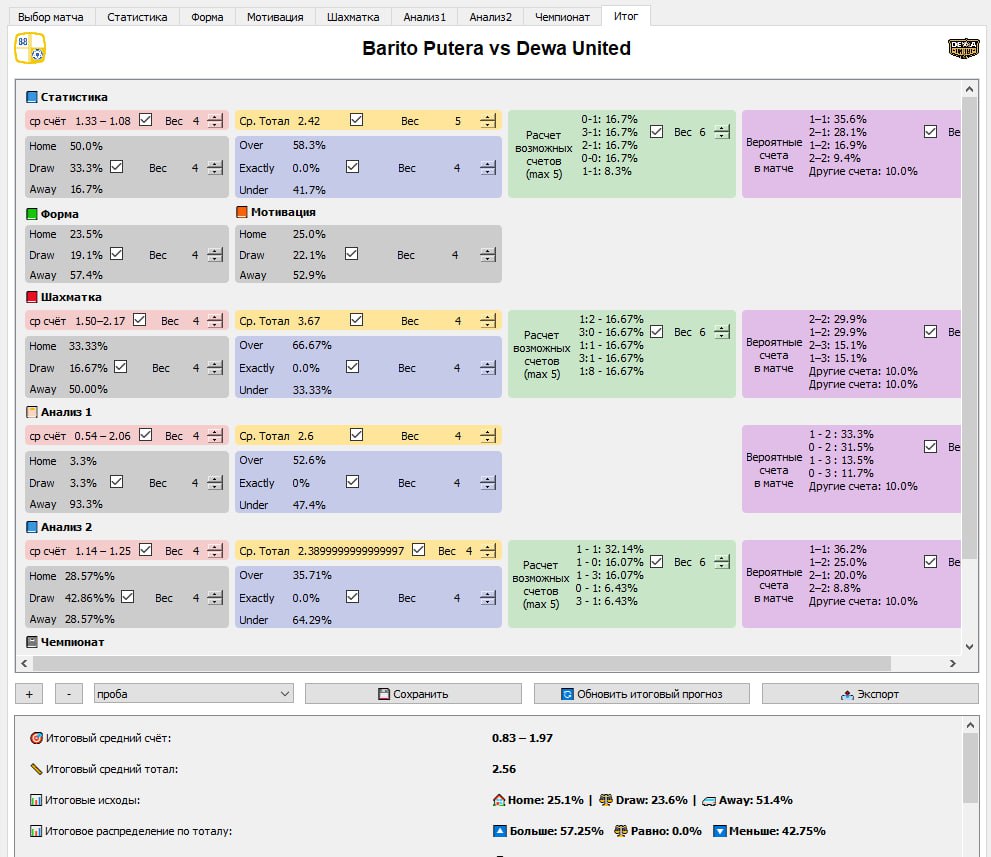Click the scales icon next to Равно: 0.0%
Screen dimensions: 991x857
[x=621, y=831]
